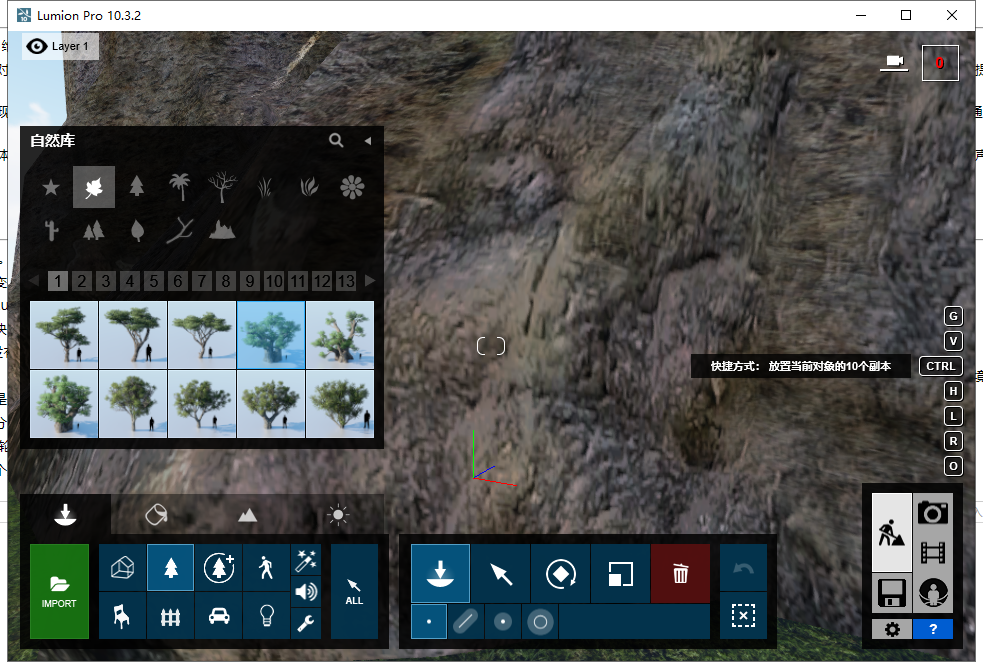
Task: Activate the Rotate object tool
Action: (560, 574)
